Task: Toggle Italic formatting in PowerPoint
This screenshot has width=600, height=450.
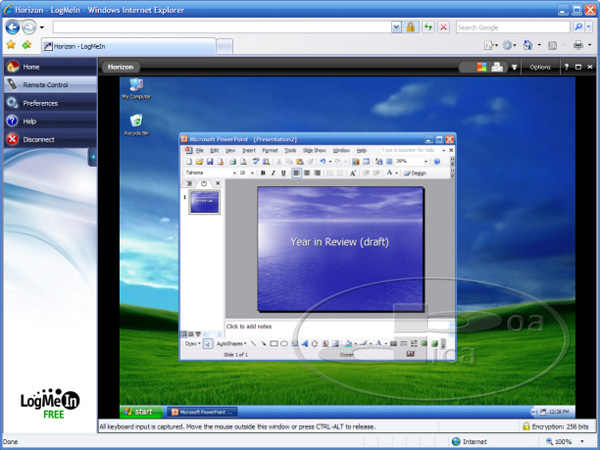Action: [272, 173]
